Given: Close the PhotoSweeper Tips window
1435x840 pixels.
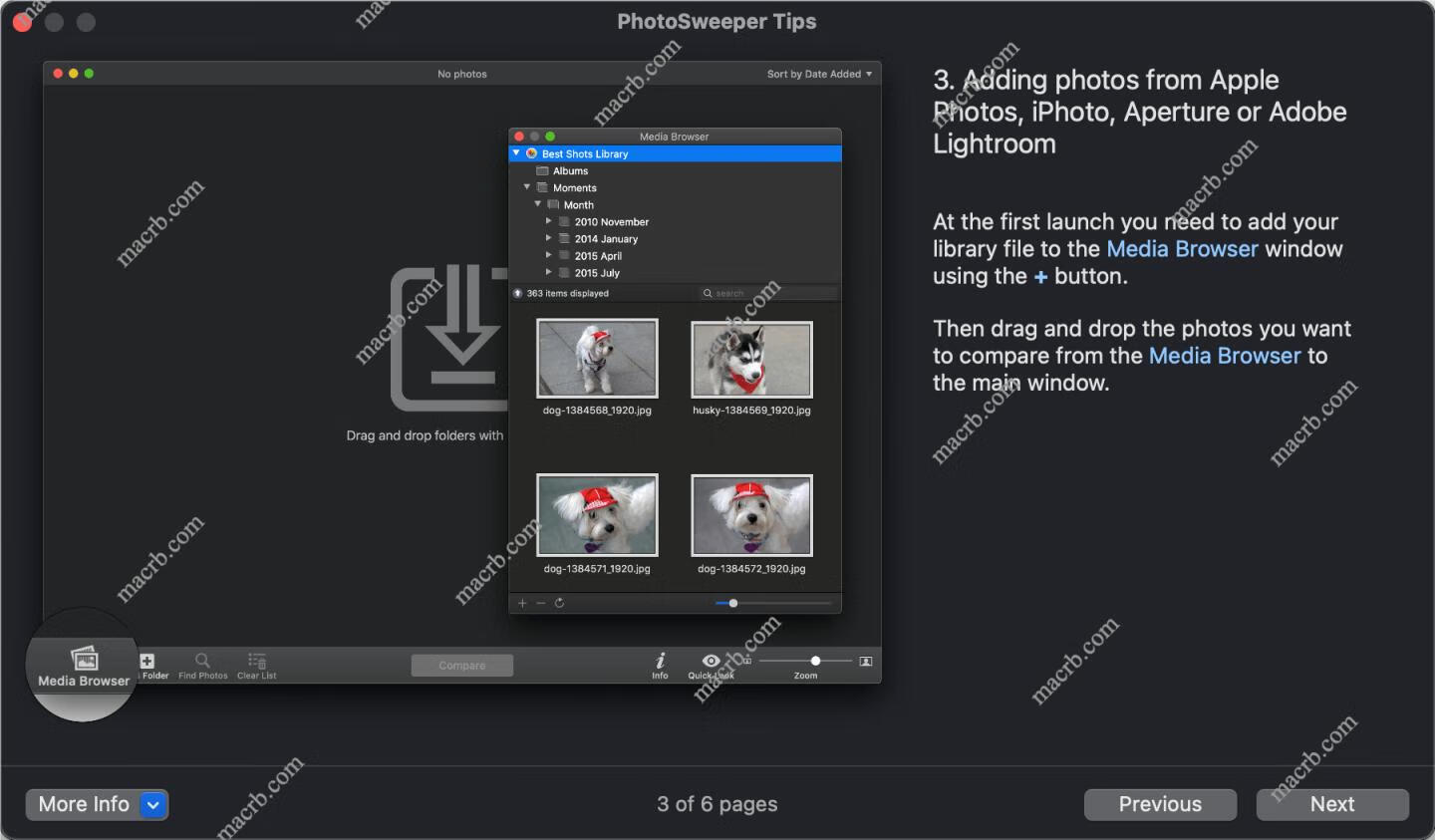Looking at the screenshot, I should click(x=22, y=21).
